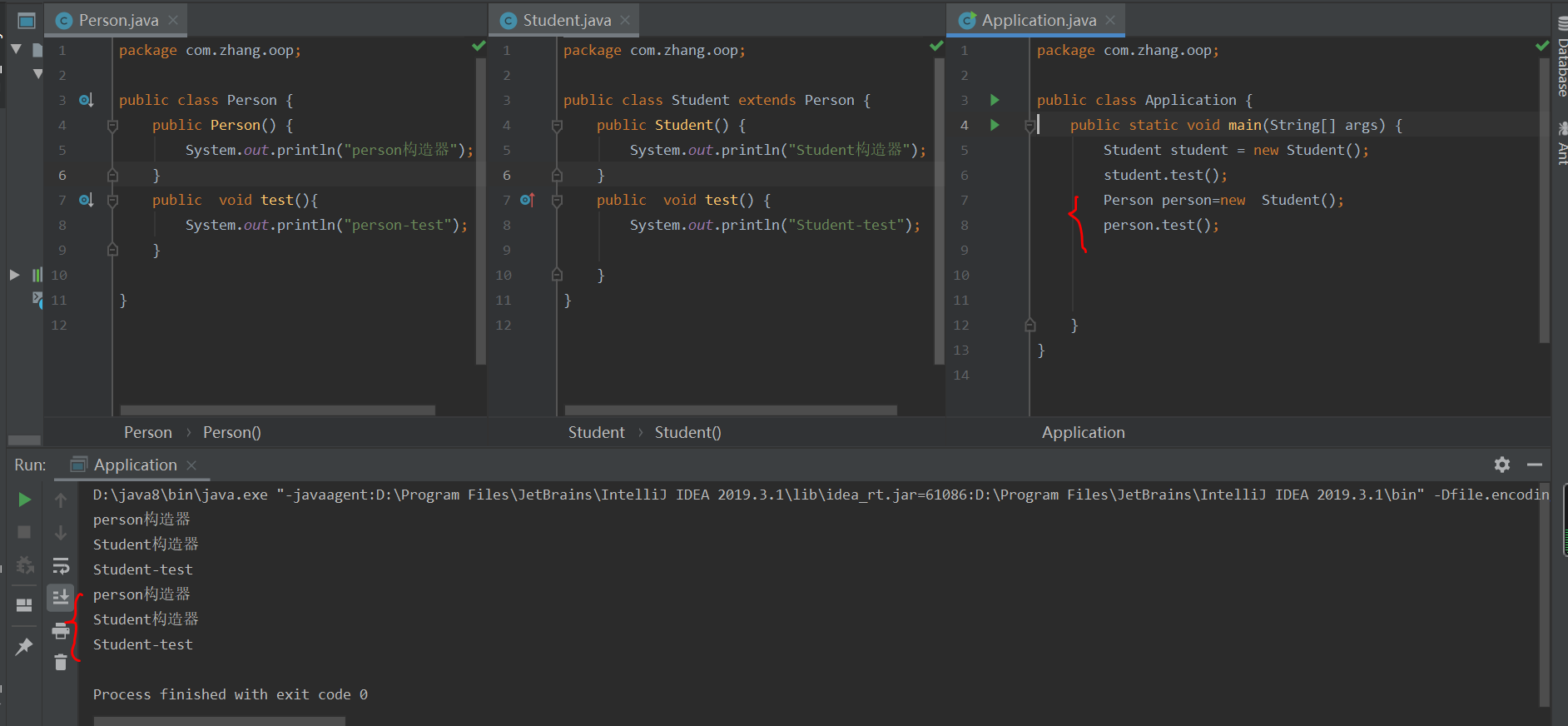Click horizontal scrollbar in Person.java editor
The height and width of the screenshot is (726, 1568).
click(x=278, y=410)
